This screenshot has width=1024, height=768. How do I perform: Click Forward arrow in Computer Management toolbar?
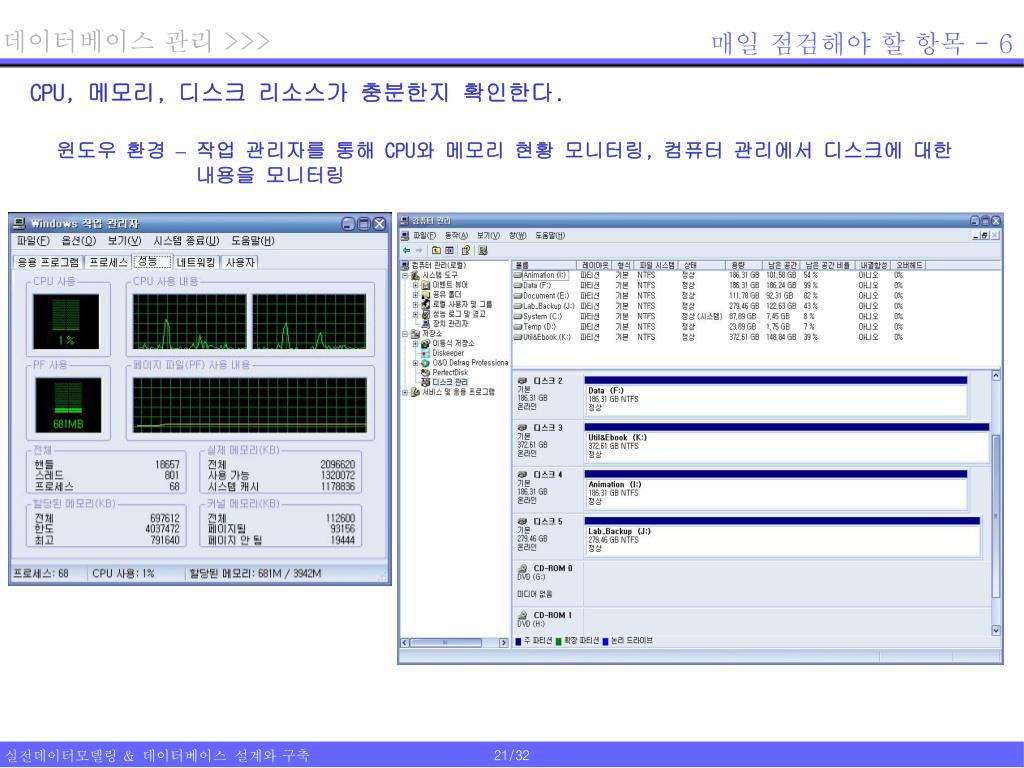click(x=419, y=250)
